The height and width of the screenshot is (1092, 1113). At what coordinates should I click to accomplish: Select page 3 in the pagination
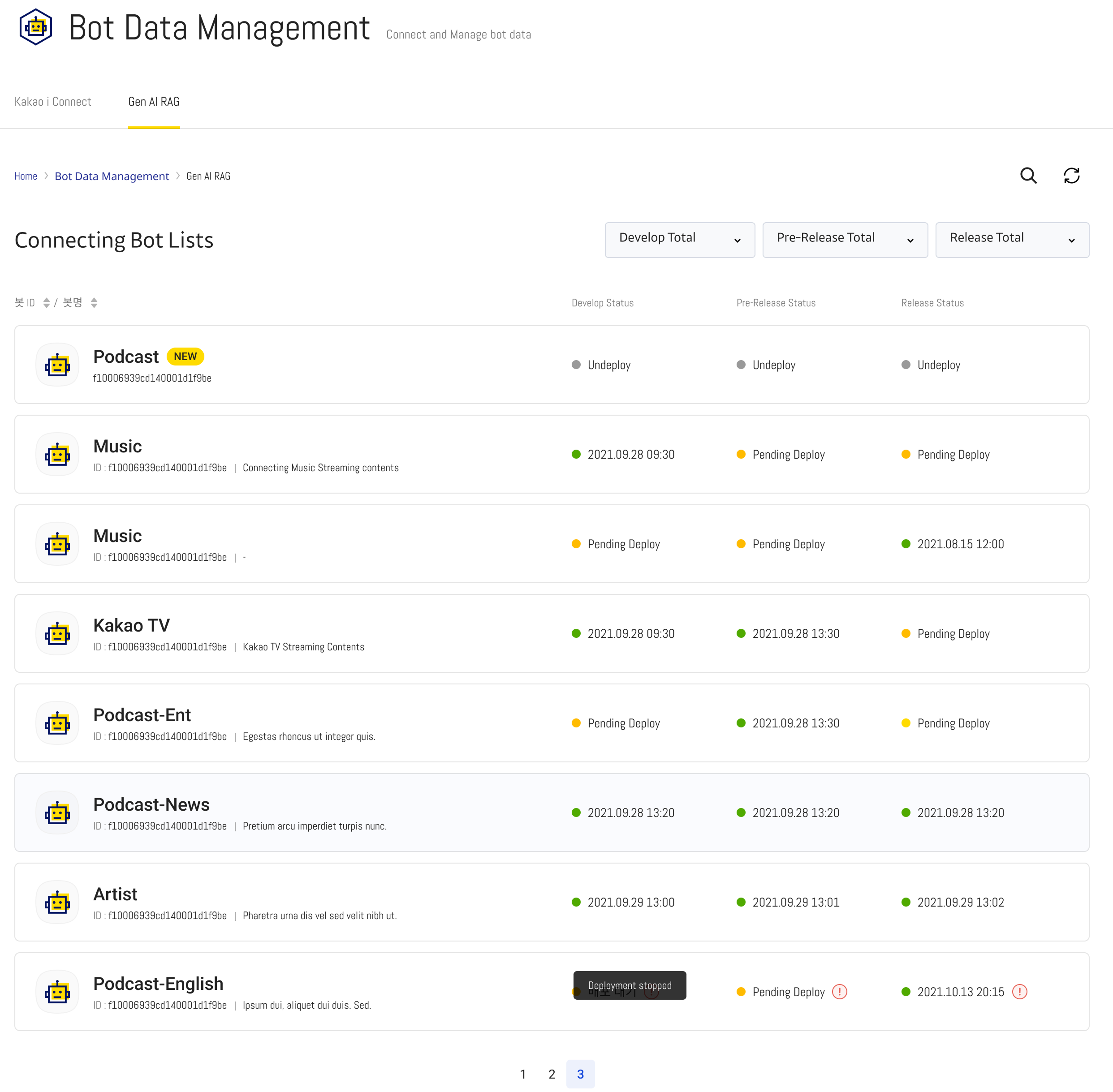click(580, 1074)
